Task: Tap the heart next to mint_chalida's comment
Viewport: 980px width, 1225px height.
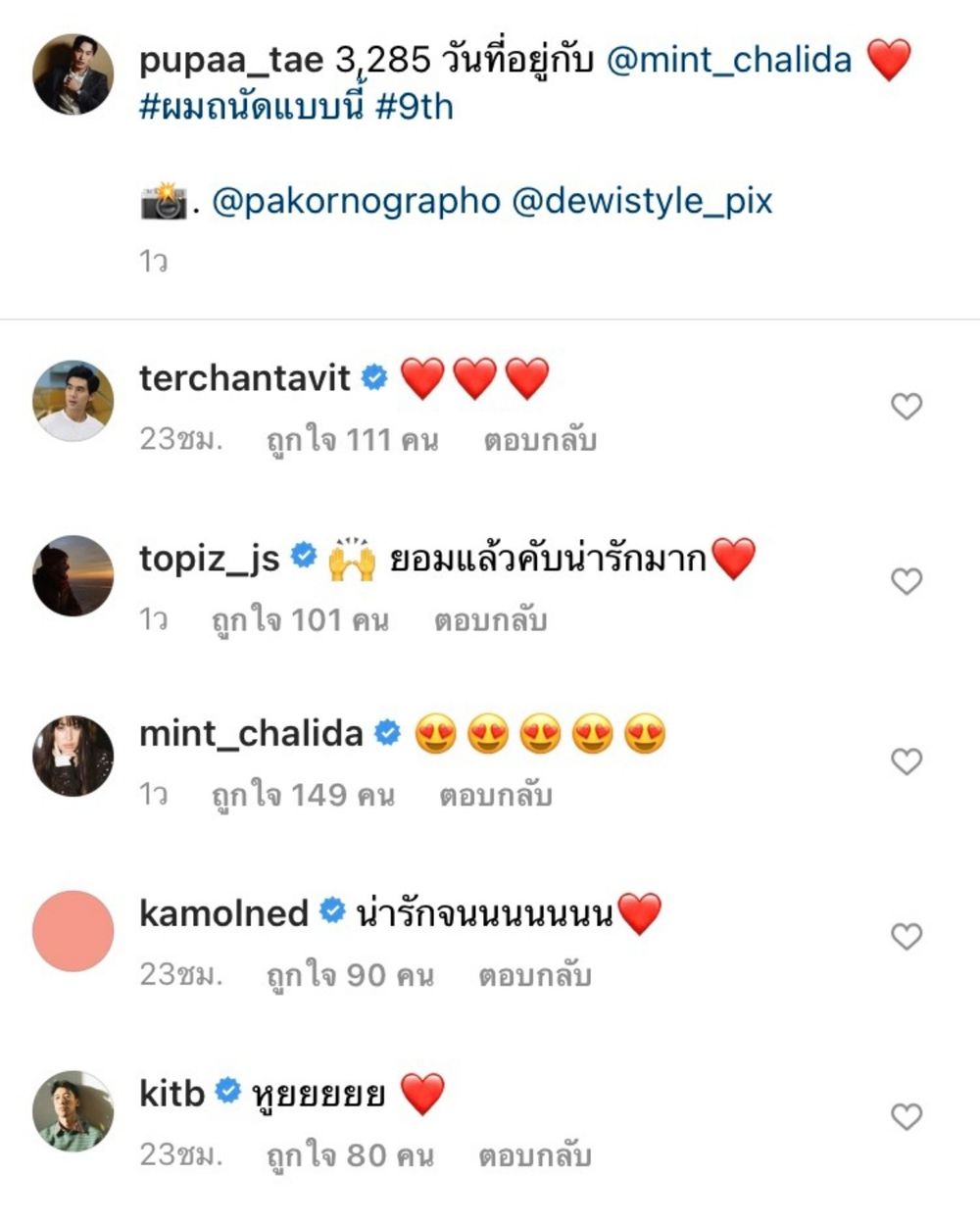Action: click(x=906, y=760)
